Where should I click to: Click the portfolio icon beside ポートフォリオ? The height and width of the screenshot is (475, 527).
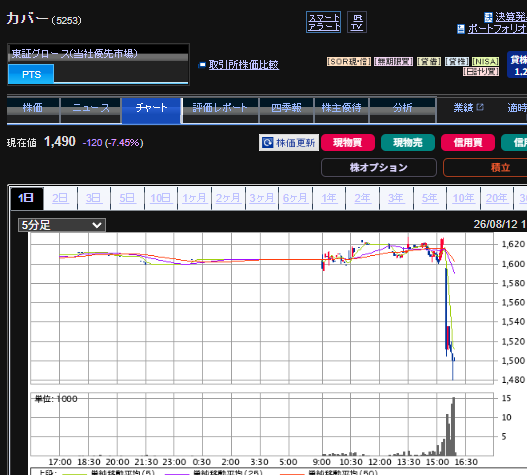461,29
